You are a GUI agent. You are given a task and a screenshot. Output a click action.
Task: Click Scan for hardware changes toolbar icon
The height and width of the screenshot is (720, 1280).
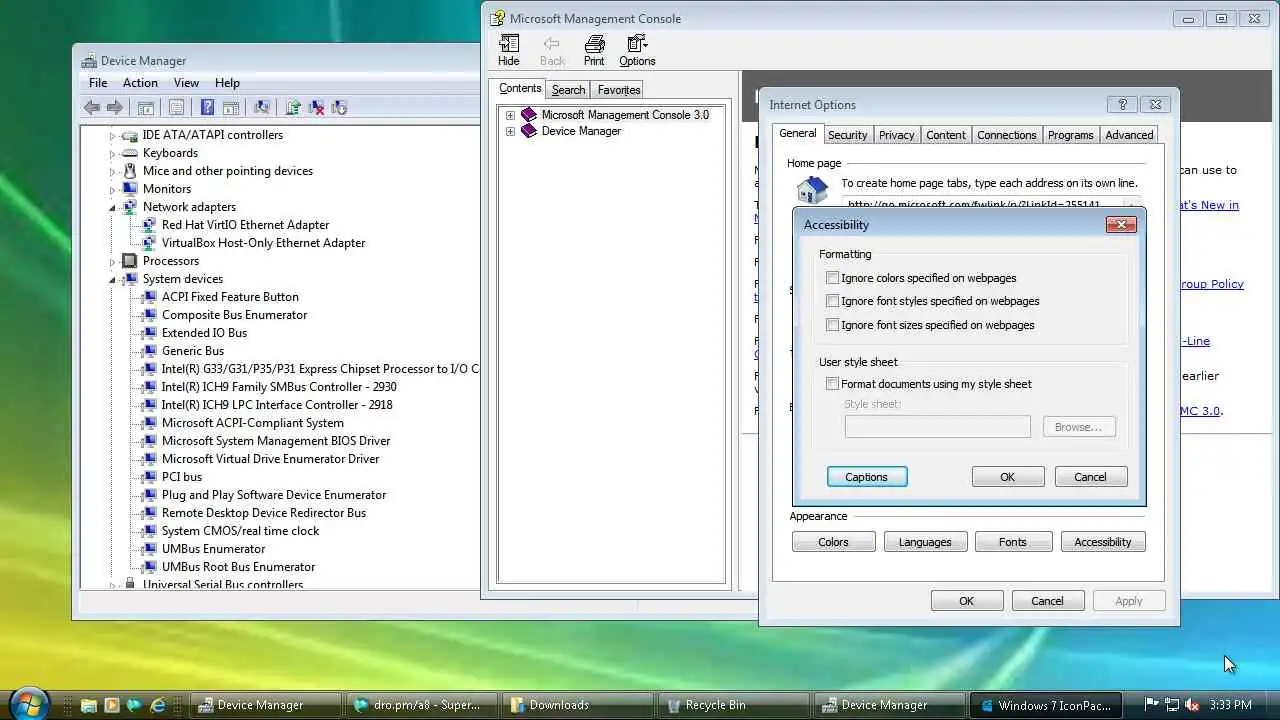[262, 108]
